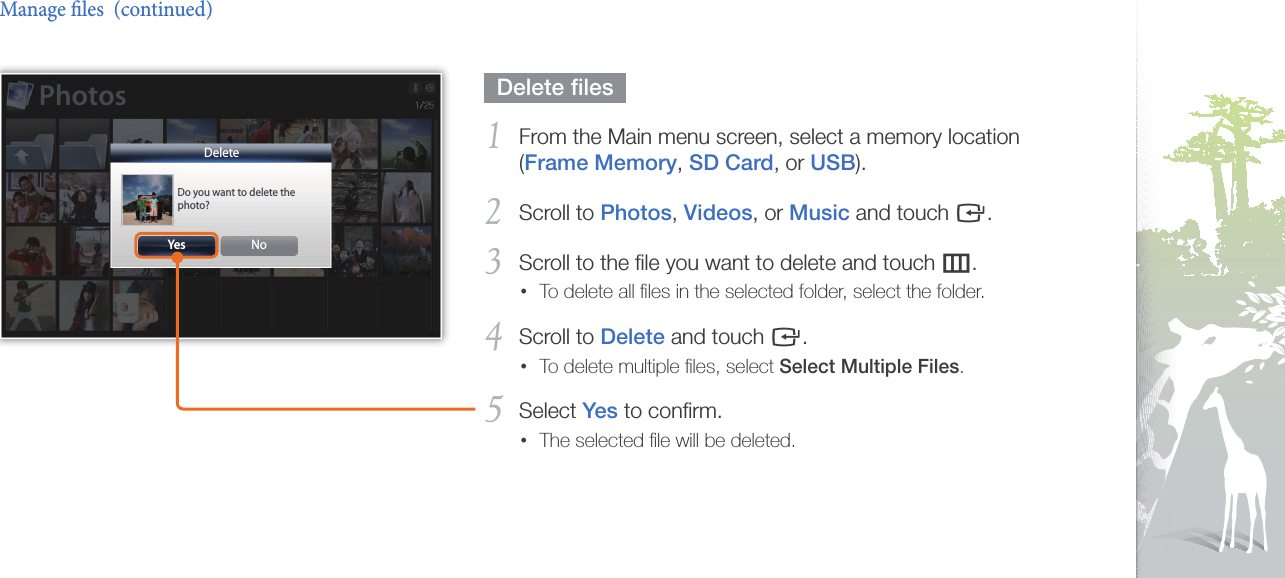Viewport: 1285px width, 578px height.
Task: Click the Frame Memory link
Action: [600, 163]
